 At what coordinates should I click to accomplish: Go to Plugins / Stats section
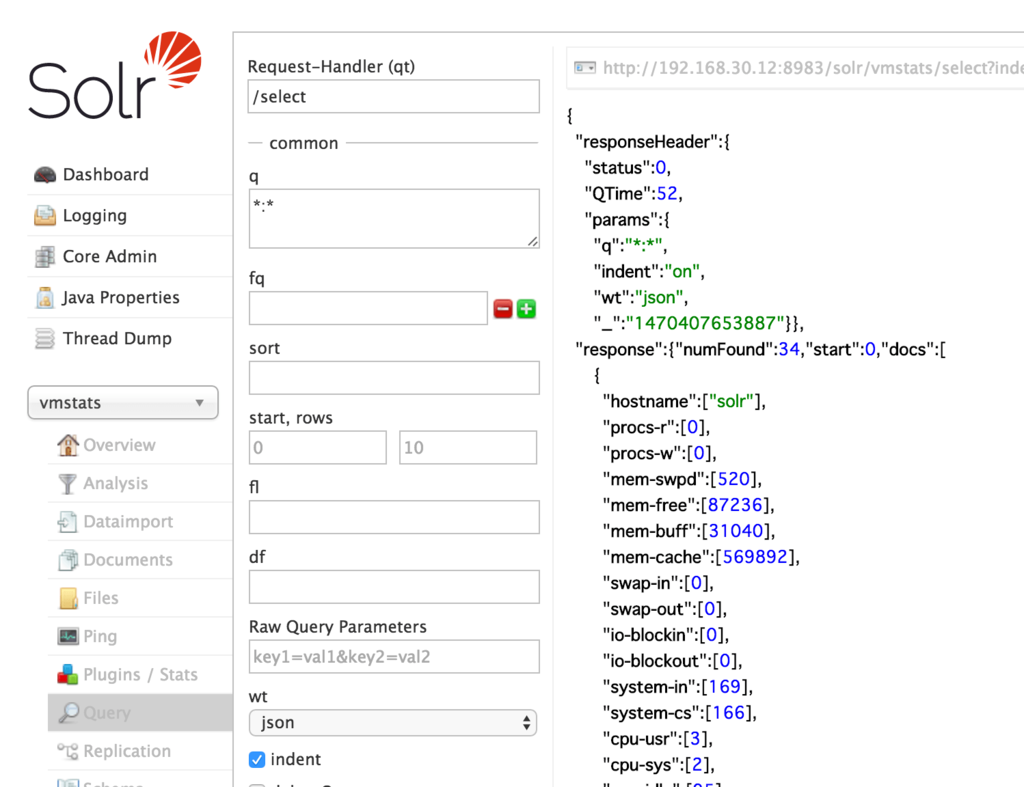coord(140,674)
